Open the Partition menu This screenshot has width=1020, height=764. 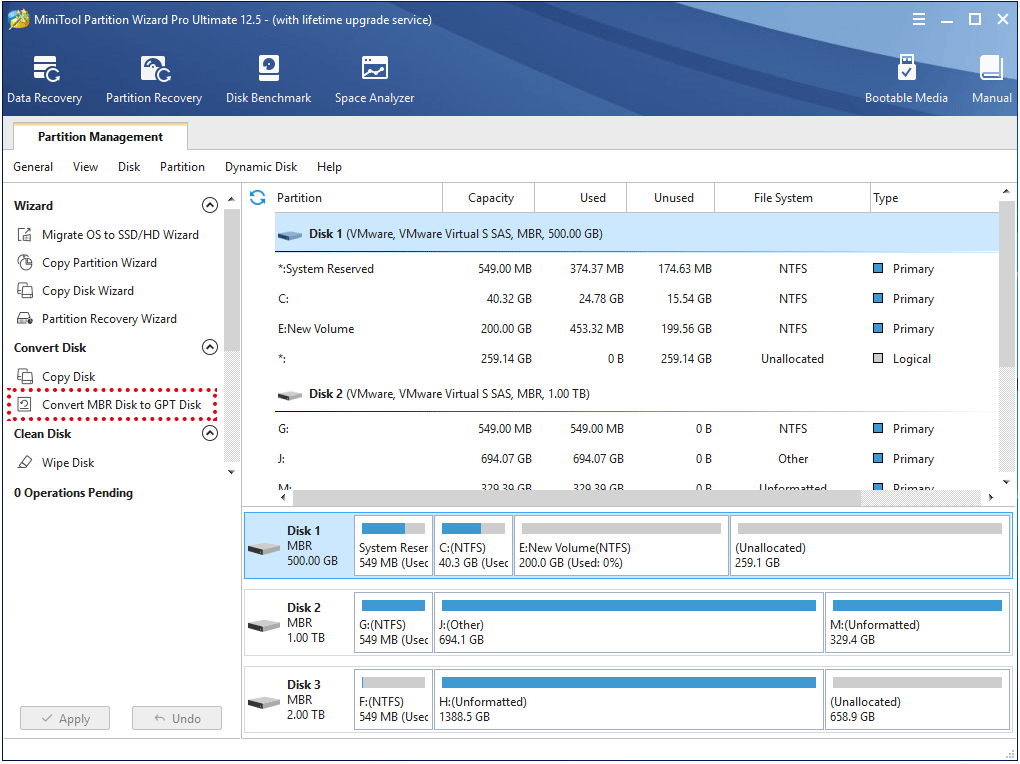[182, 167]
